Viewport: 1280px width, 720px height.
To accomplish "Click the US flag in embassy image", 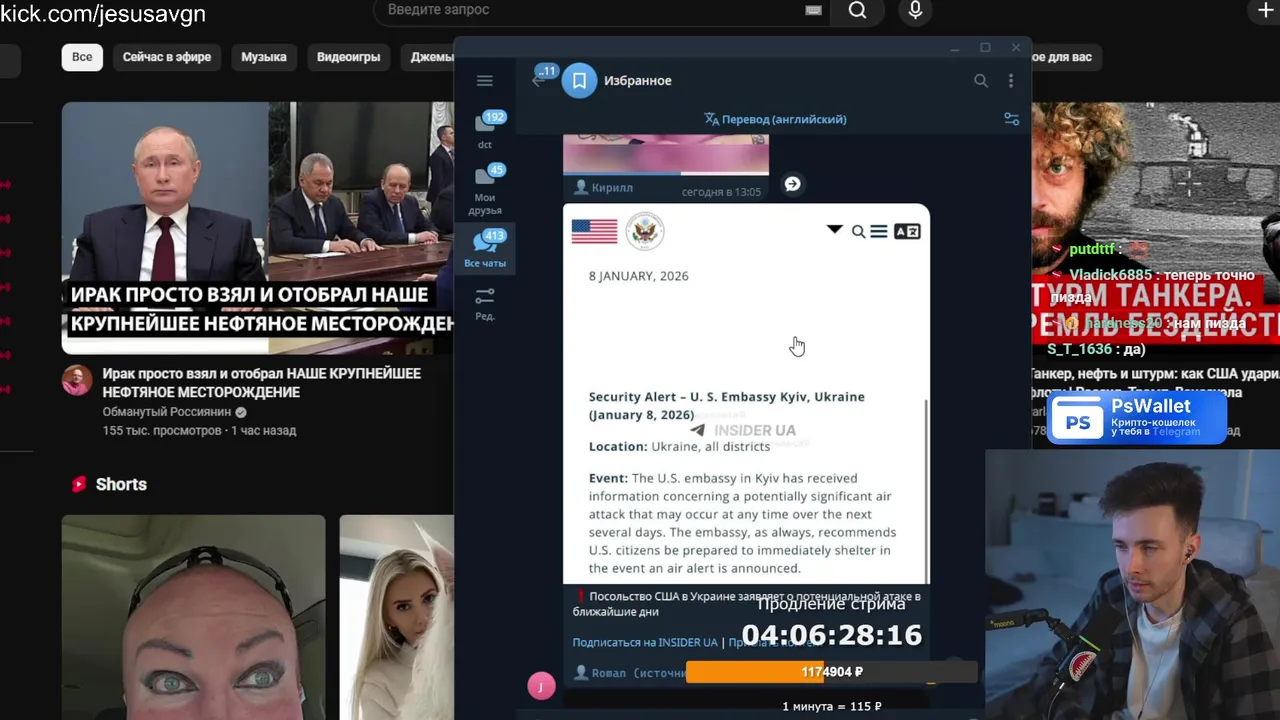I will [x=594, y=232].
